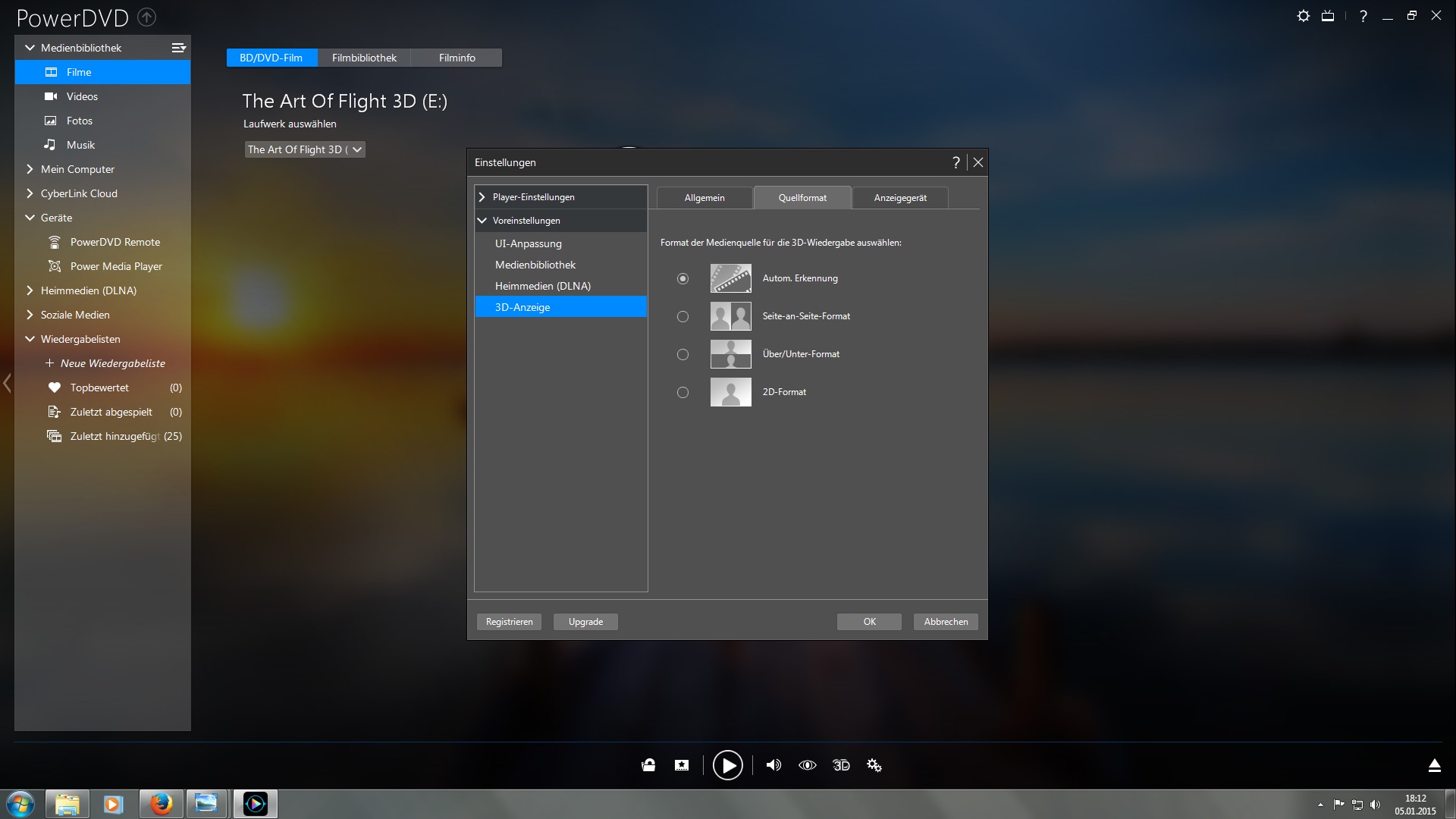
Task: Click the disc eject icon
Action: tap(1434, 765)
